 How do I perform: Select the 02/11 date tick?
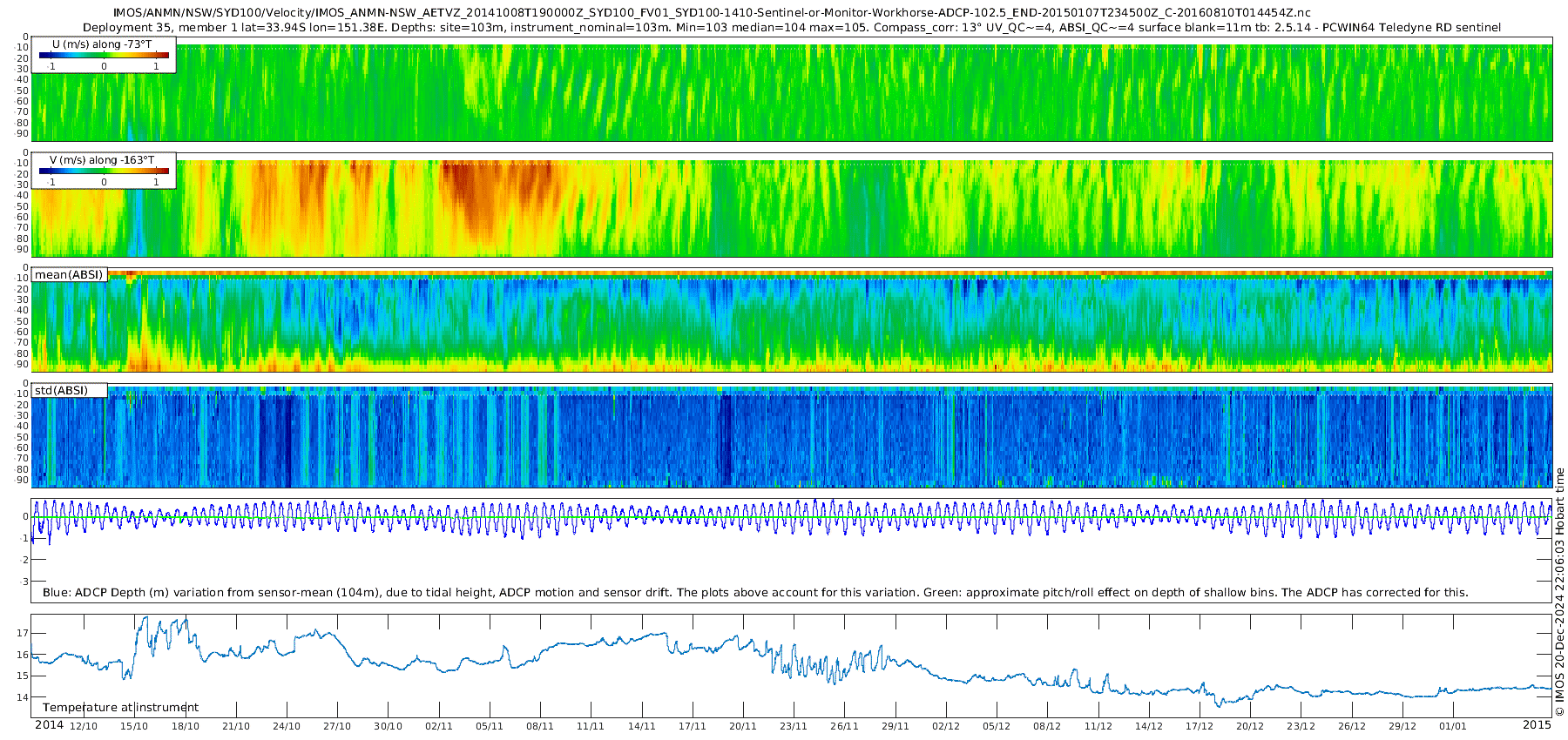click(x=439, y=726)
